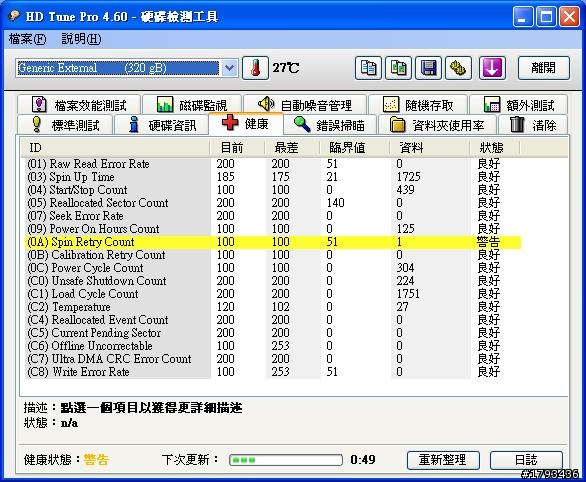
Task: Click the 警告 status in Spin Retry row
Action: click(x=488, y=242)
